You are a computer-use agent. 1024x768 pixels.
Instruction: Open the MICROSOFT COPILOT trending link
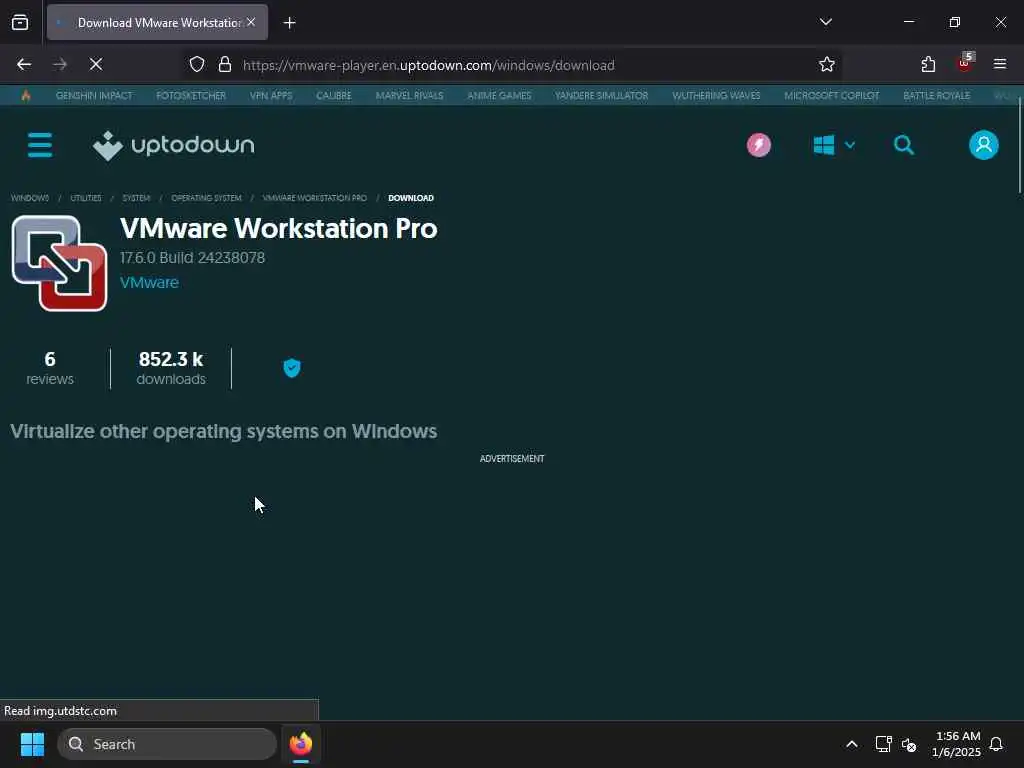click(831, 95)
